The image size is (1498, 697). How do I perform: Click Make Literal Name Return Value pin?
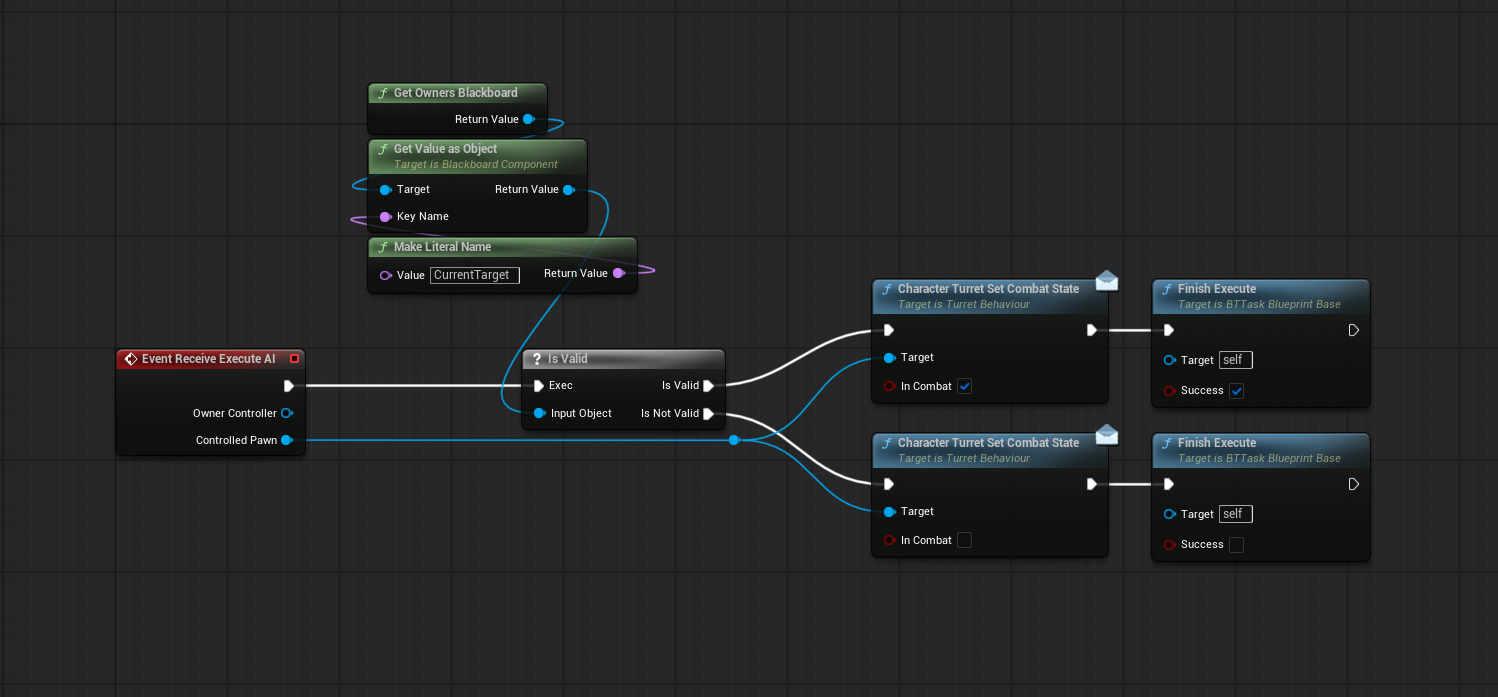click(x=618, y=273)
